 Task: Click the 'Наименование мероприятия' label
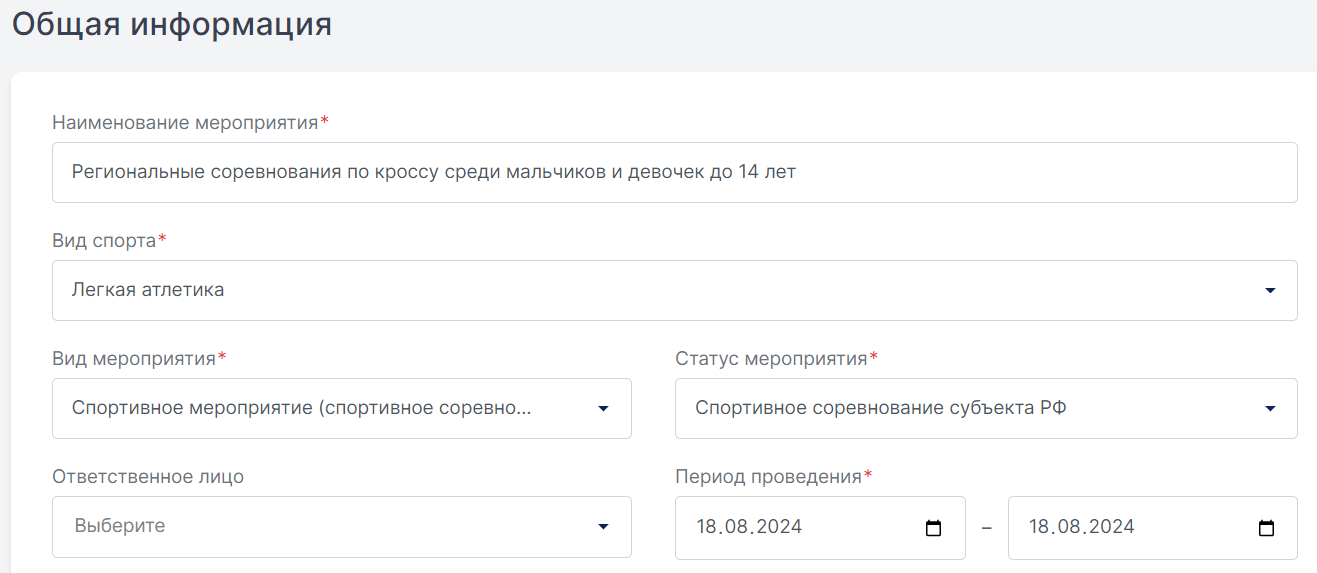tap(185, 123)
